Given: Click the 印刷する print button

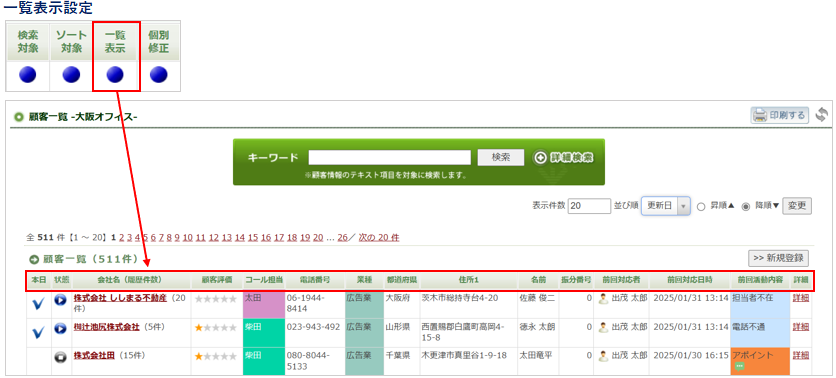Looking at the screenshot, I should 779,115.
